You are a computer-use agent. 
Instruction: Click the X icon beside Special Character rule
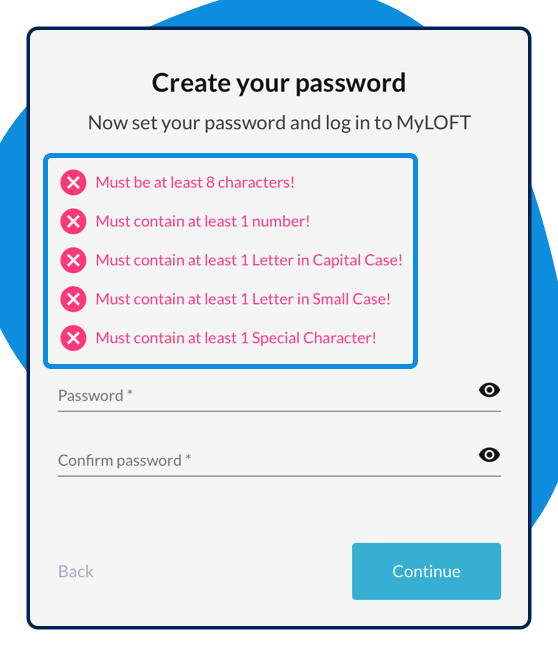tap(73, 338)
